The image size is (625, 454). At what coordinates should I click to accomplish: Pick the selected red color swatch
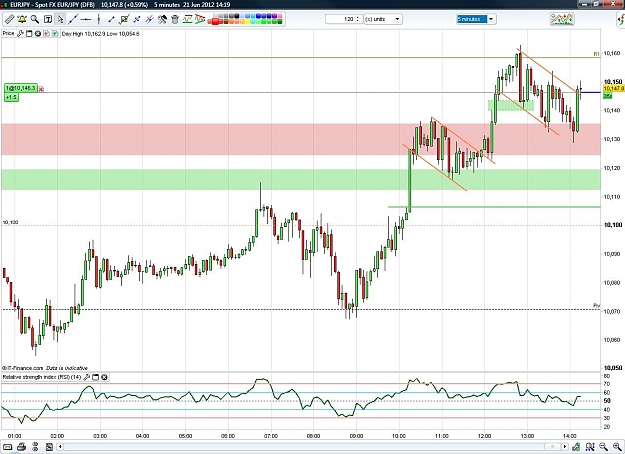(216, 21)
